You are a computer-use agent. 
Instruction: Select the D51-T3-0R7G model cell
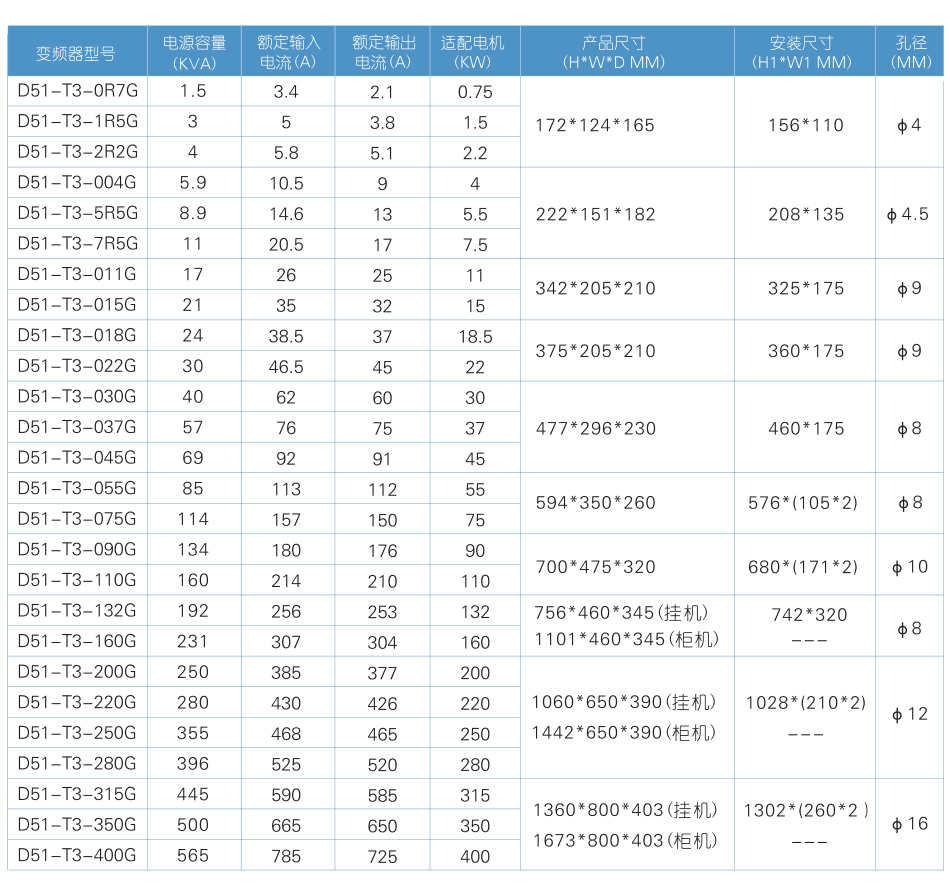tap(77, 91)
